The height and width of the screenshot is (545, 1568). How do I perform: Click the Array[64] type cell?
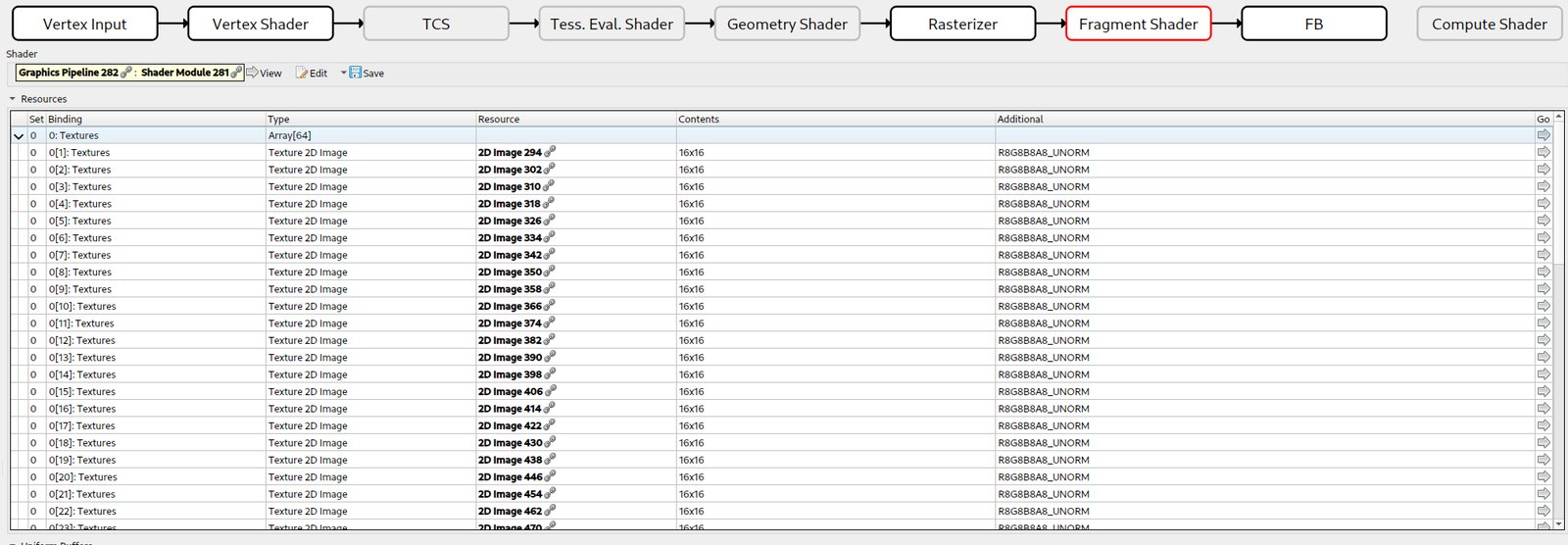[370, 135]
